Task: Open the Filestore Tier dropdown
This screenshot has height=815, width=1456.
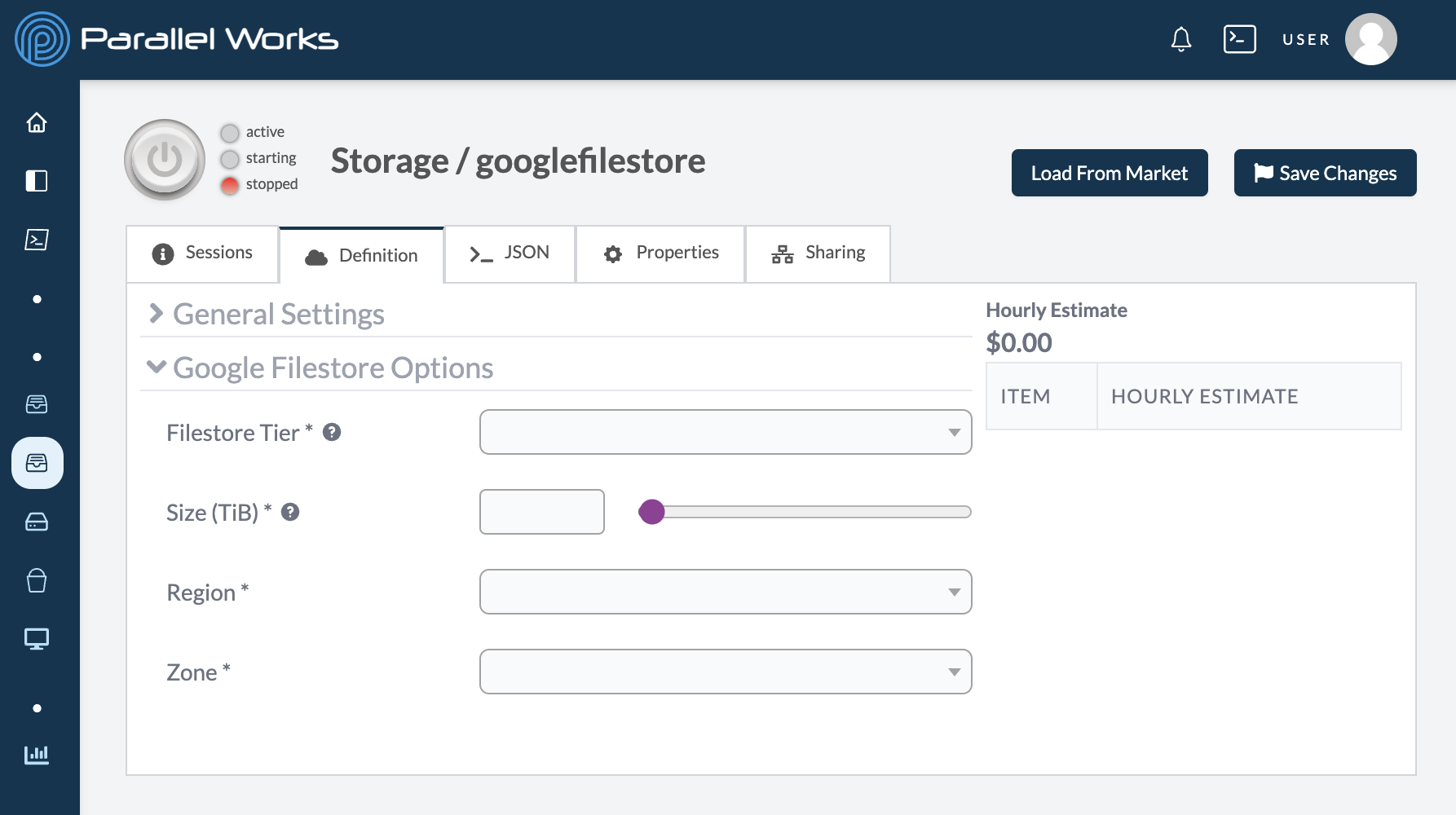Action: [726, 432]
